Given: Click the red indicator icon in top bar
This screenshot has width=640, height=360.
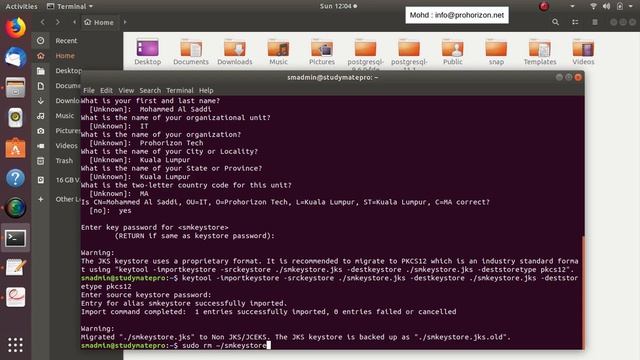Looking at the screenshot, I should (x=544, y=6).
